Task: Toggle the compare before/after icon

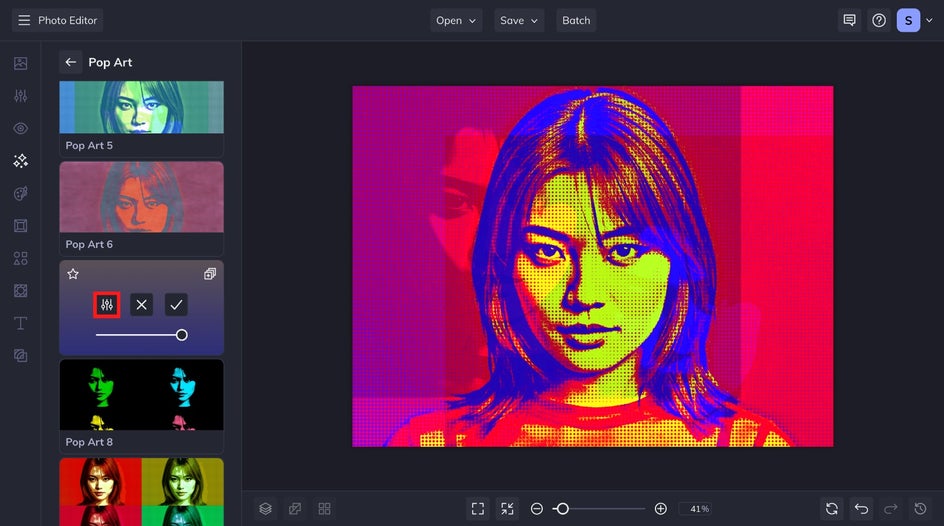Action: [295, 509]
